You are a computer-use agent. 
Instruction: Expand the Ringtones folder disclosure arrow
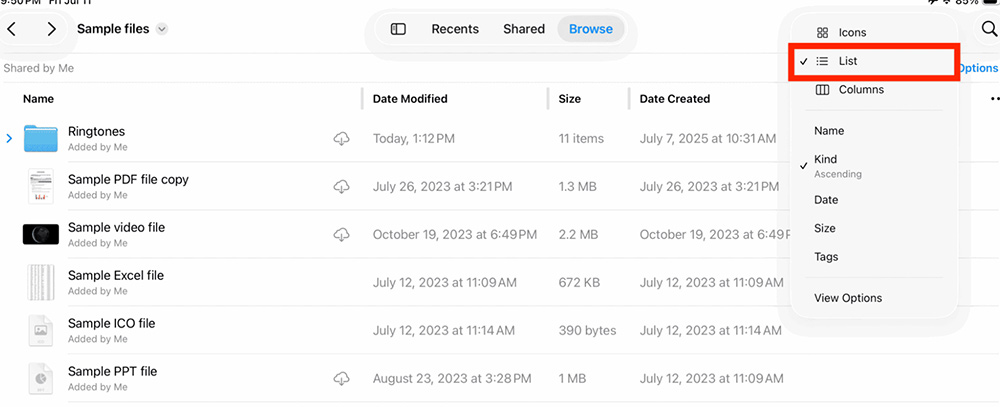10,139
